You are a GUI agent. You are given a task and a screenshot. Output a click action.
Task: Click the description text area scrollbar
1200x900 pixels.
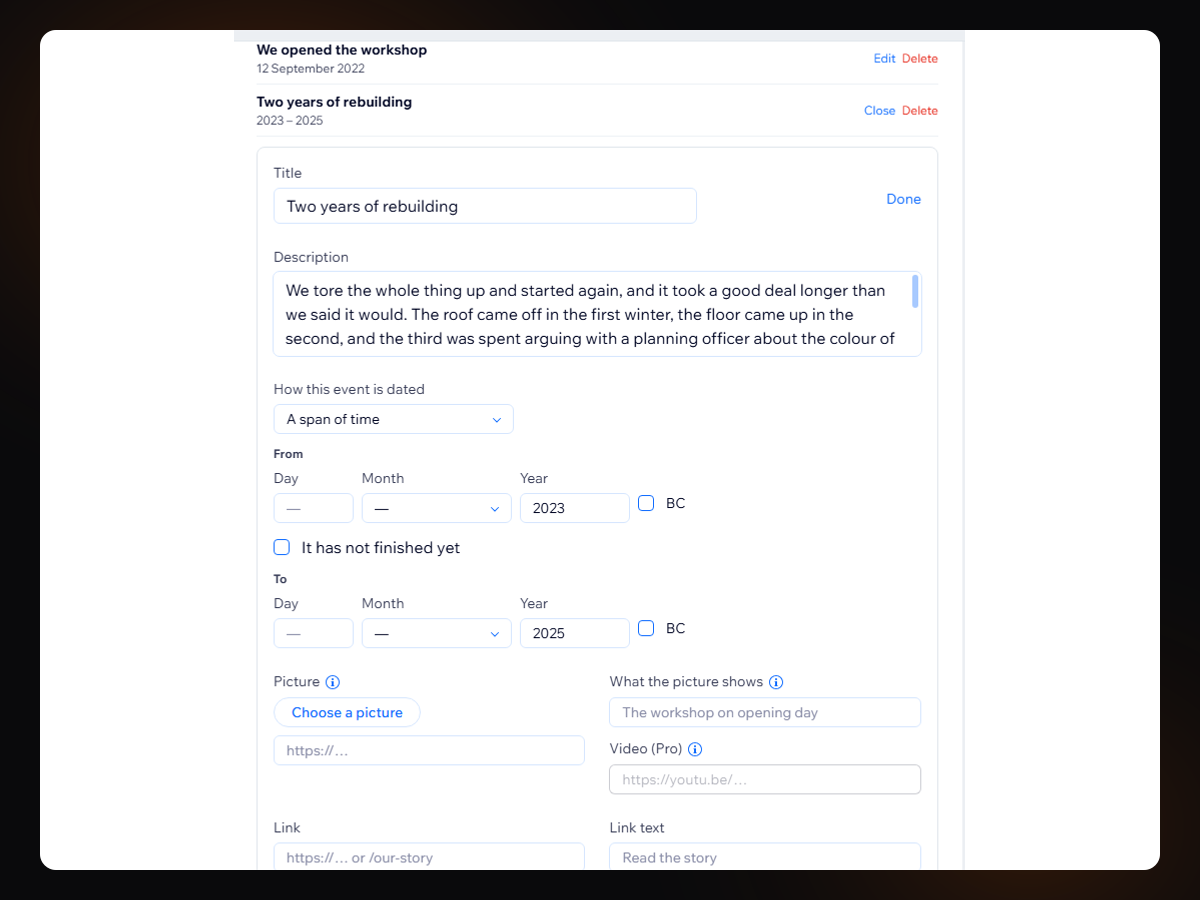click(915, 291)
